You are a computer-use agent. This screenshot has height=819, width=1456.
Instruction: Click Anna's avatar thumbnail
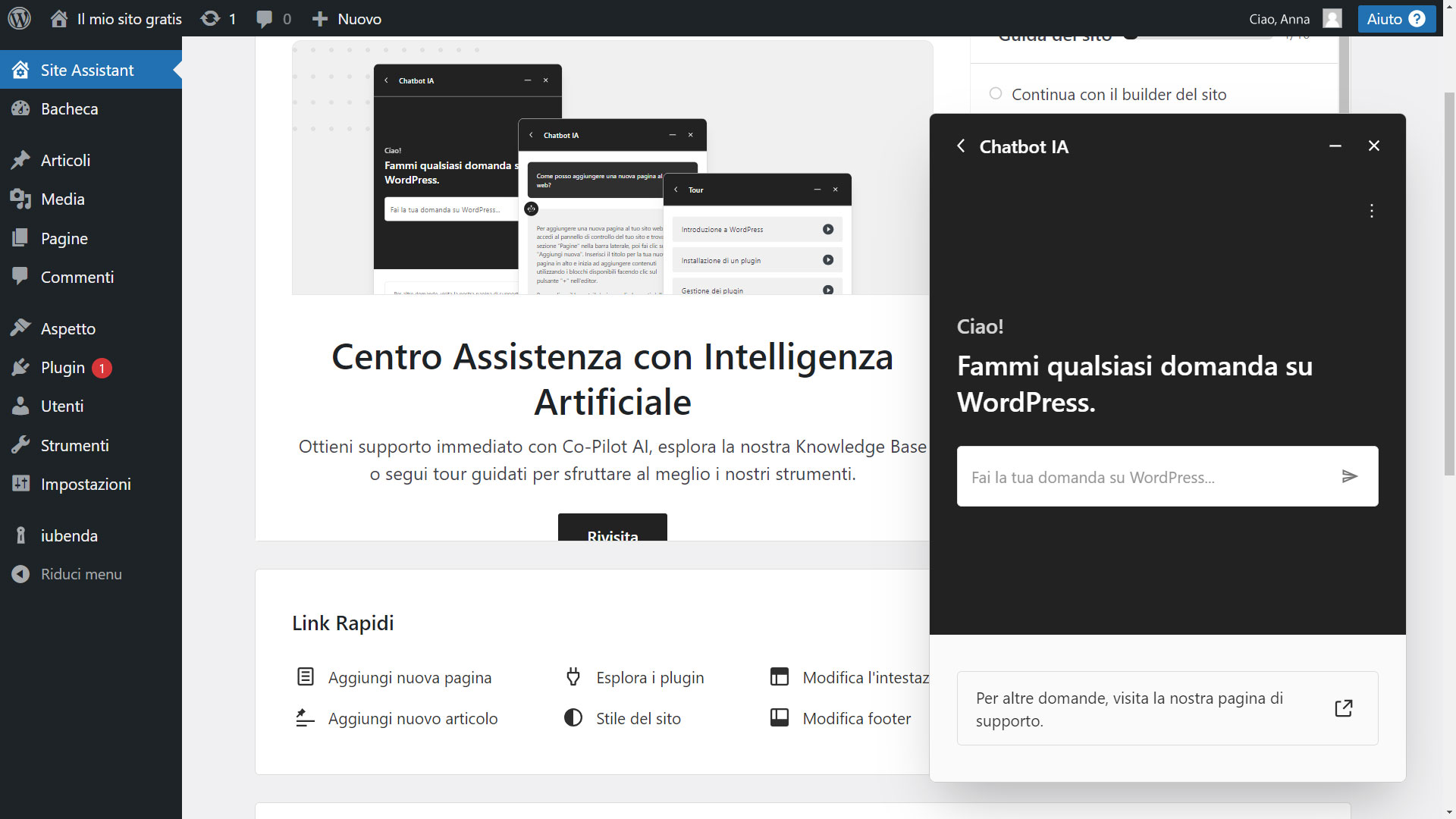click(1332, 18)
